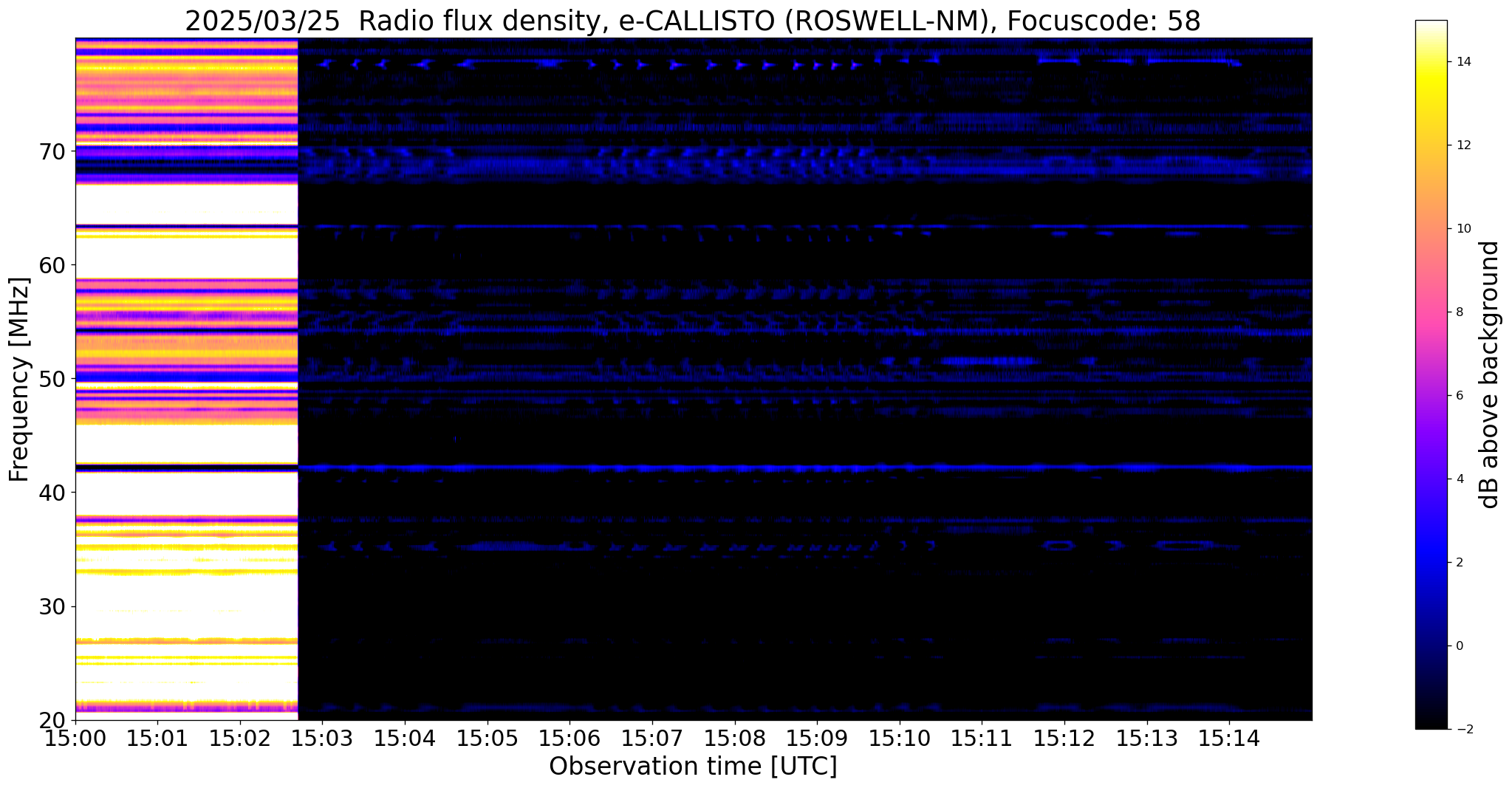Viewport: 1512px width, 788px height.
Task: Click the 15:13 time tick label
Action: point(1147,737)
